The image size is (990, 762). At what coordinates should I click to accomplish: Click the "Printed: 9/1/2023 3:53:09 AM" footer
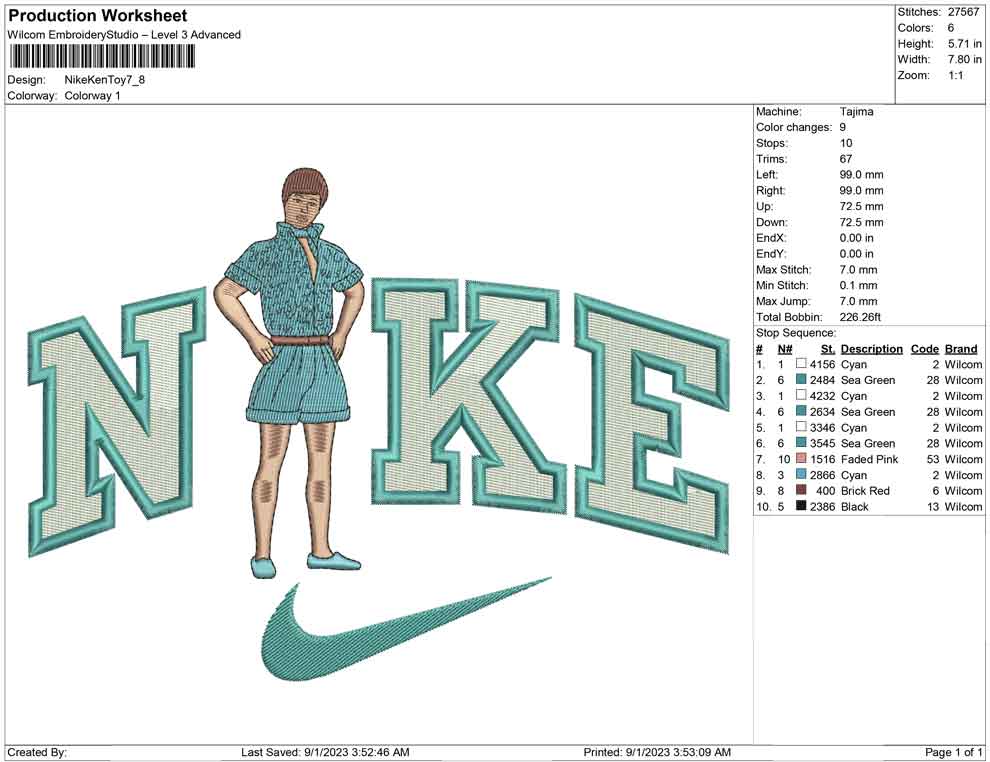tap(657, 752)
